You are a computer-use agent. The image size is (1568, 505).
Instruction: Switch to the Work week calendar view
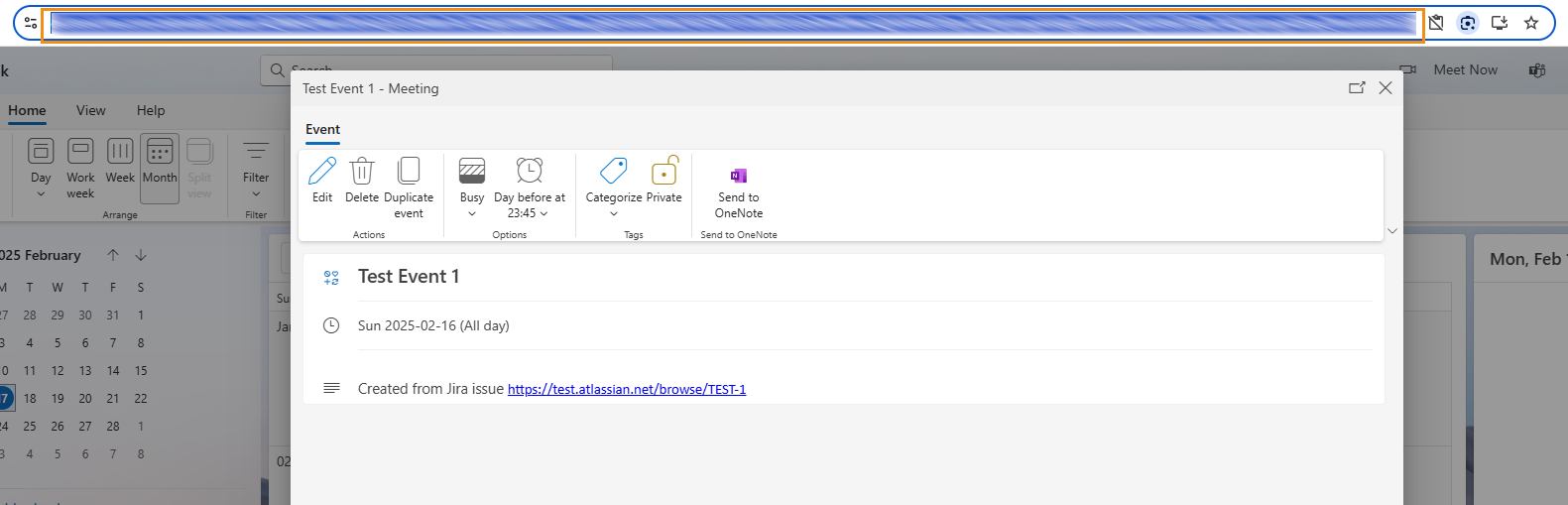pyautogui.click(x=80, y=167)
